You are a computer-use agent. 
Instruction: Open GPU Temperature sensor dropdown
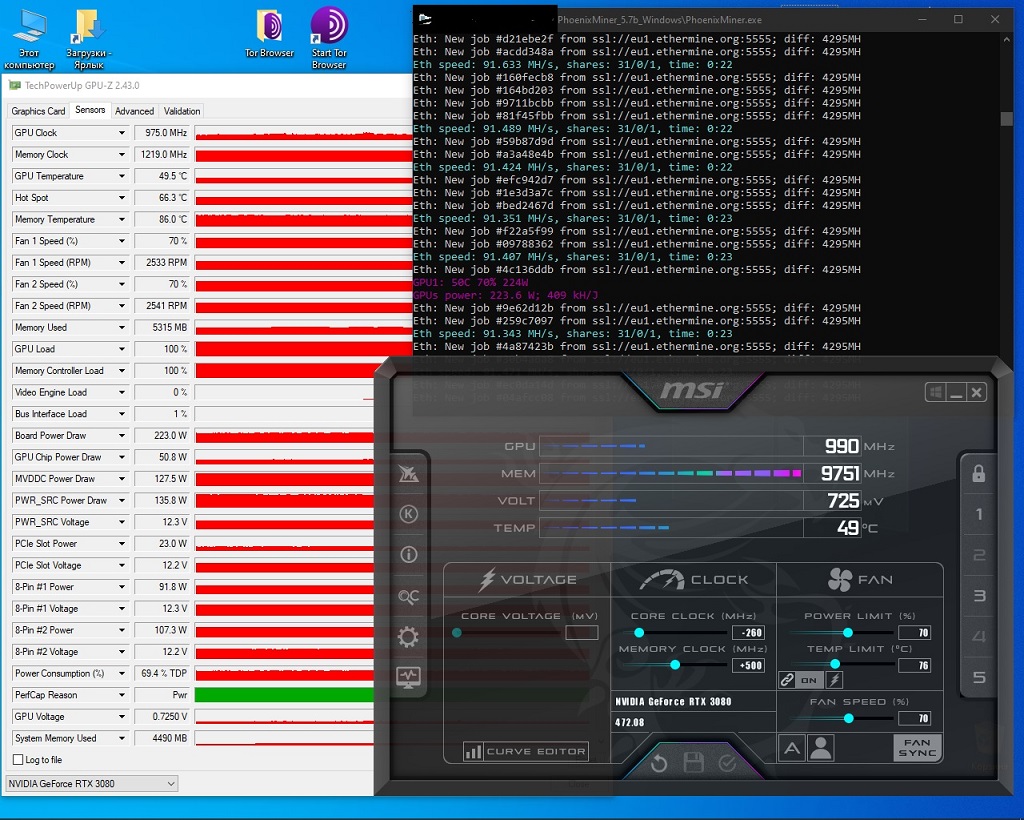point(121,176)
